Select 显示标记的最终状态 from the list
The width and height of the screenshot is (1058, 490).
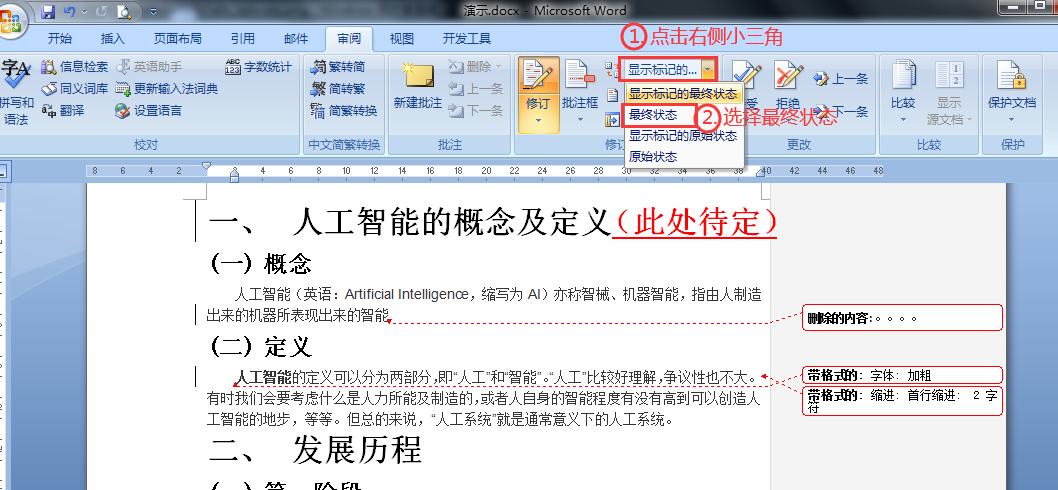[683, 94]
